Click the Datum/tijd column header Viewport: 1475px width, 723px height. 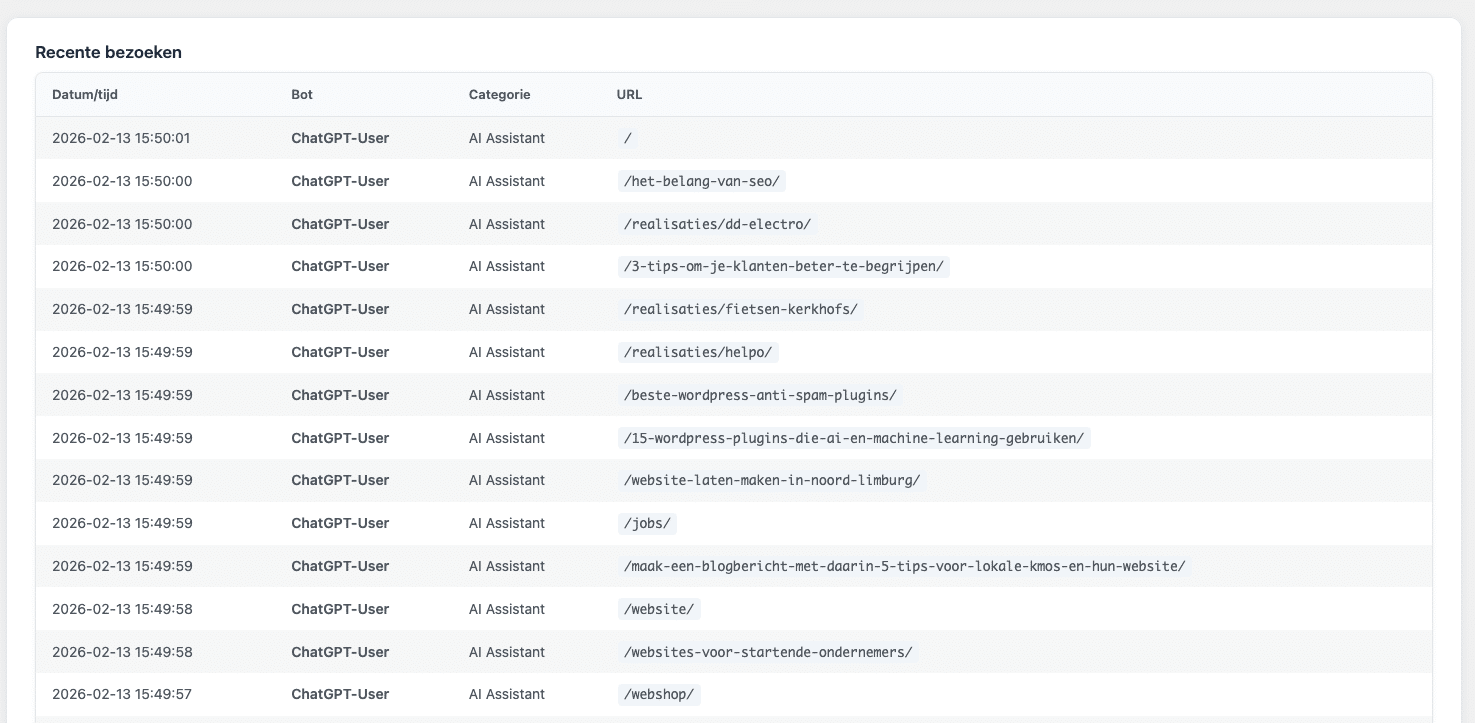(85, 95)
